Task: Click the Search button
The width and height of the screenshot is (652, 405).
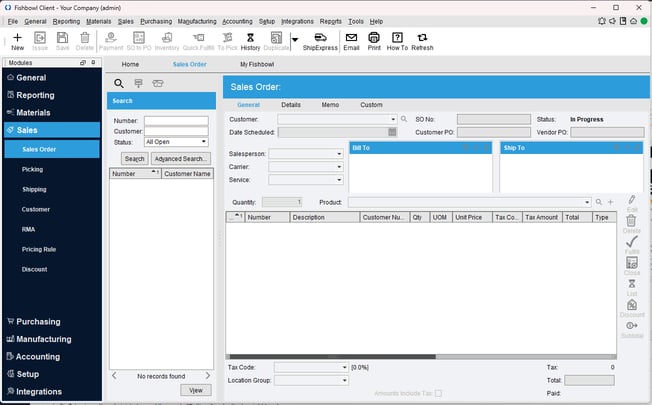Action: (134, 159)
